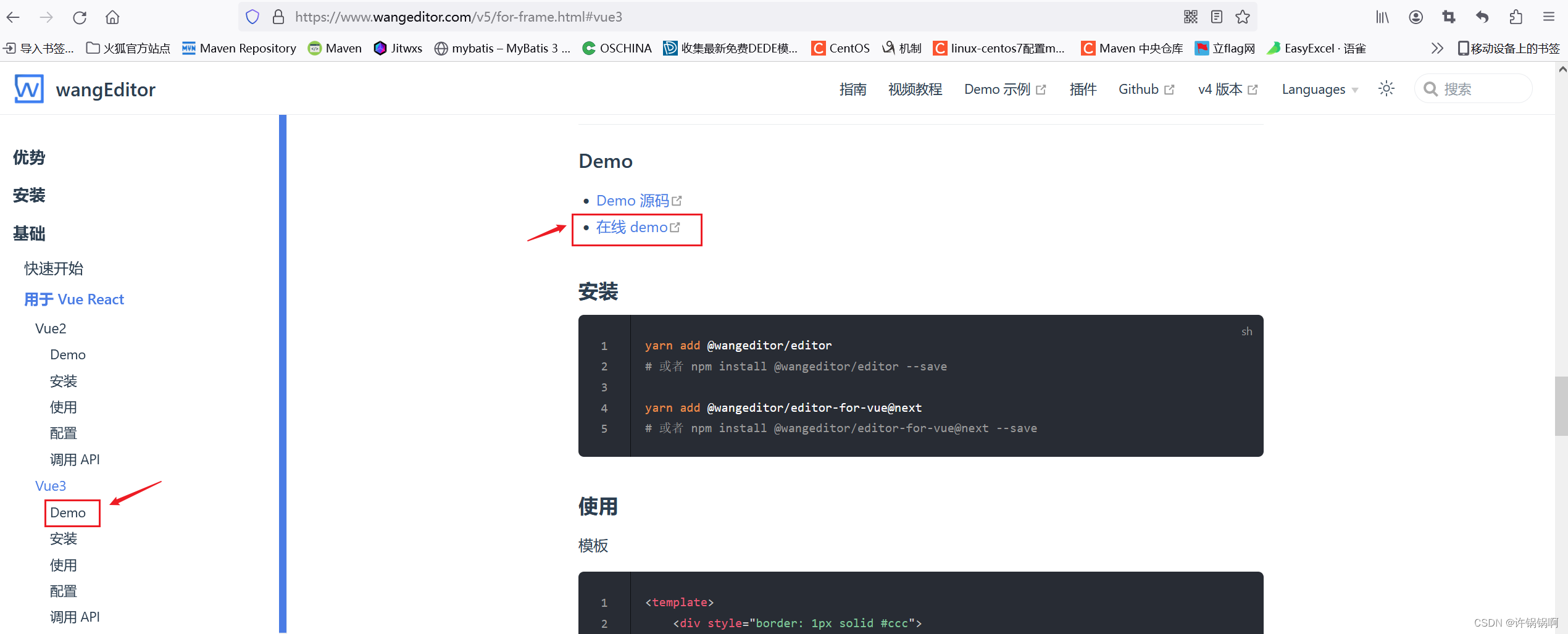Open QR code icon in address bar

[1191, 17]
